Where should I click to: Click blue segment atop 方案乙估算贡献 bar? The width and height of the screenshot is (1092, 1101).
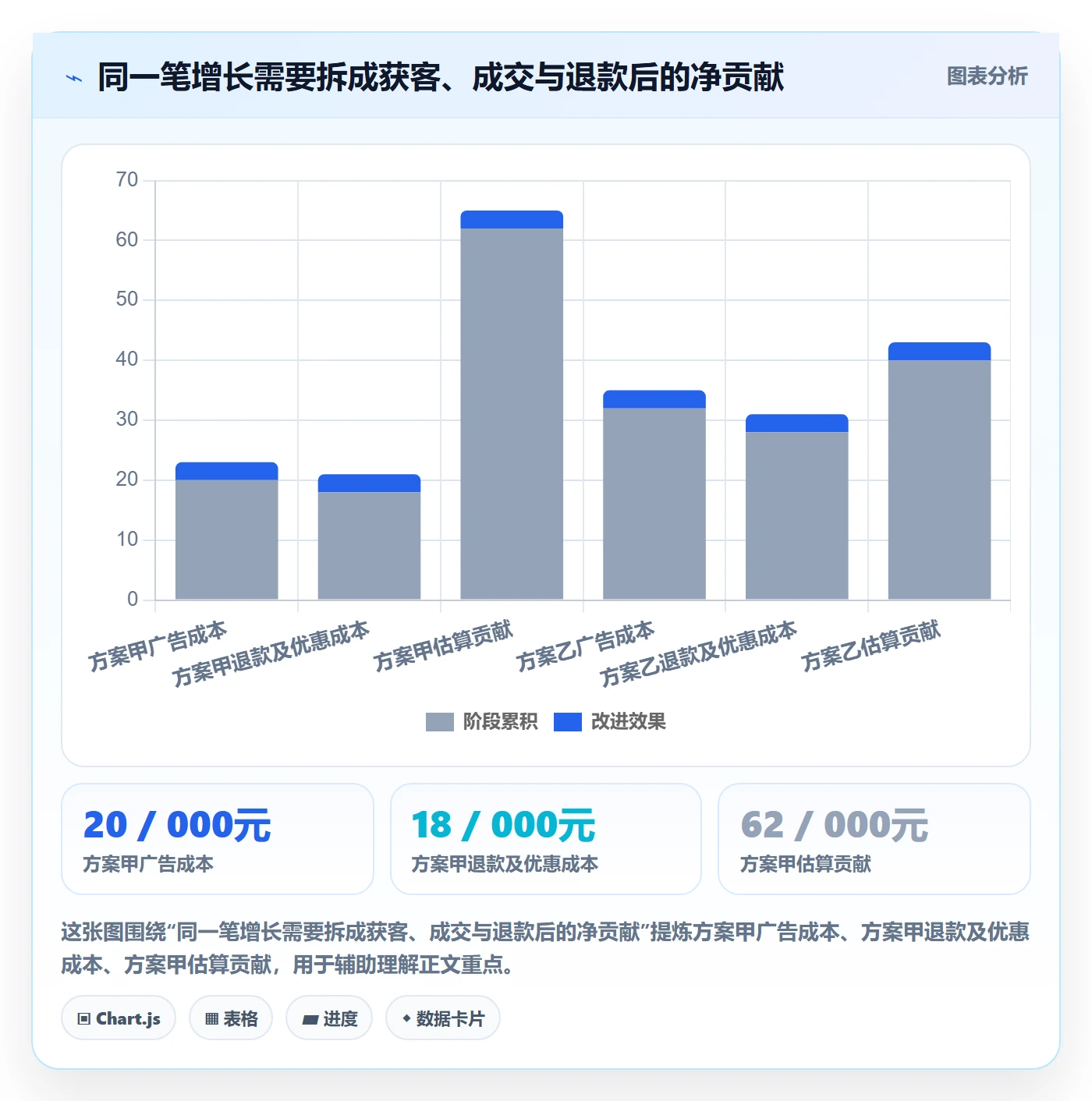(939, 351)
